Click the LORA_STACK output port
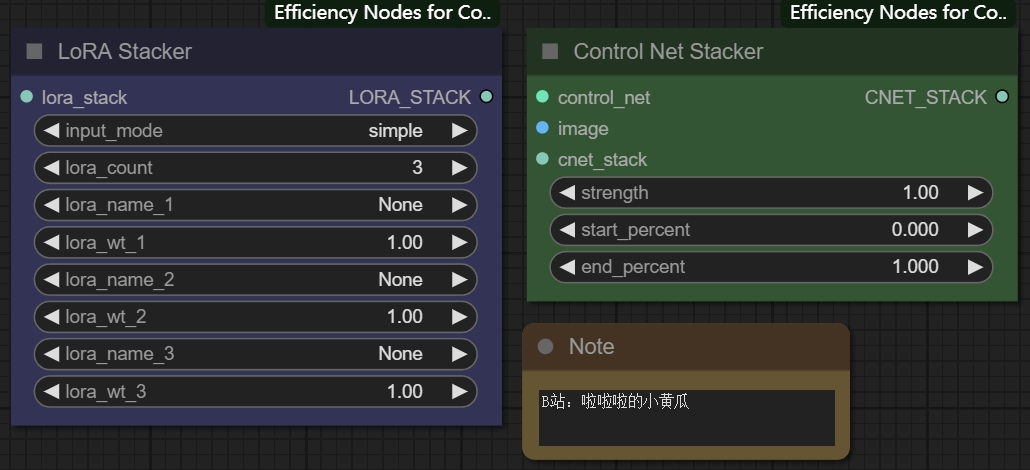 point(486,97)
